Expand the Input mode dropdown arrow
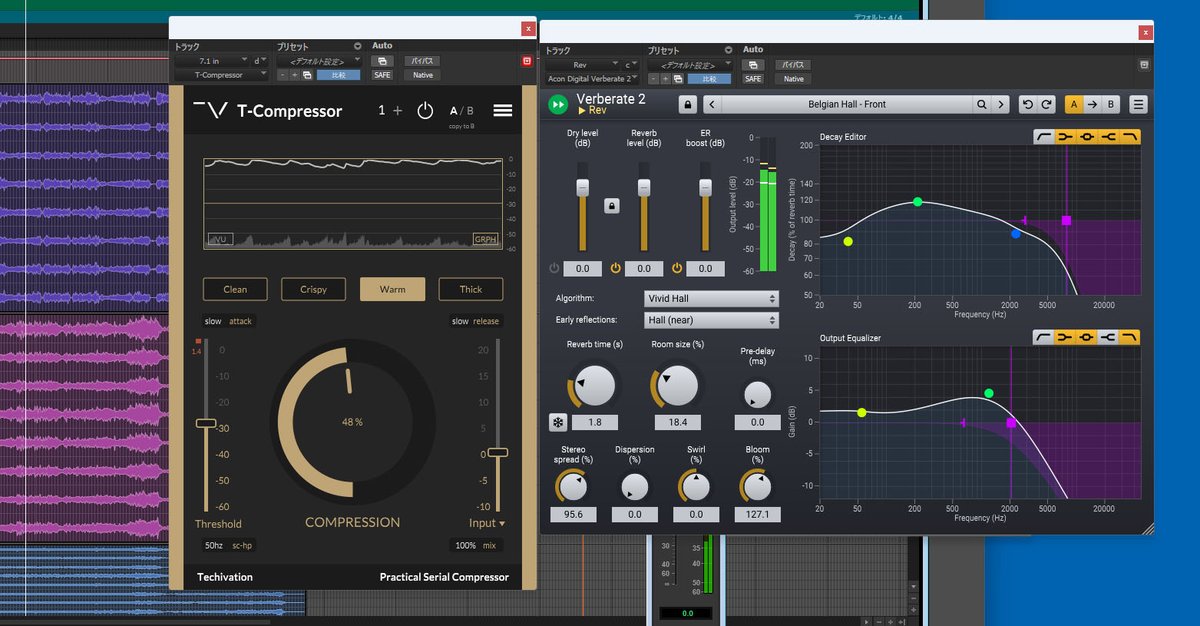Image resolution: width=1200 pixels, height=626 pixels. (502, 524)
